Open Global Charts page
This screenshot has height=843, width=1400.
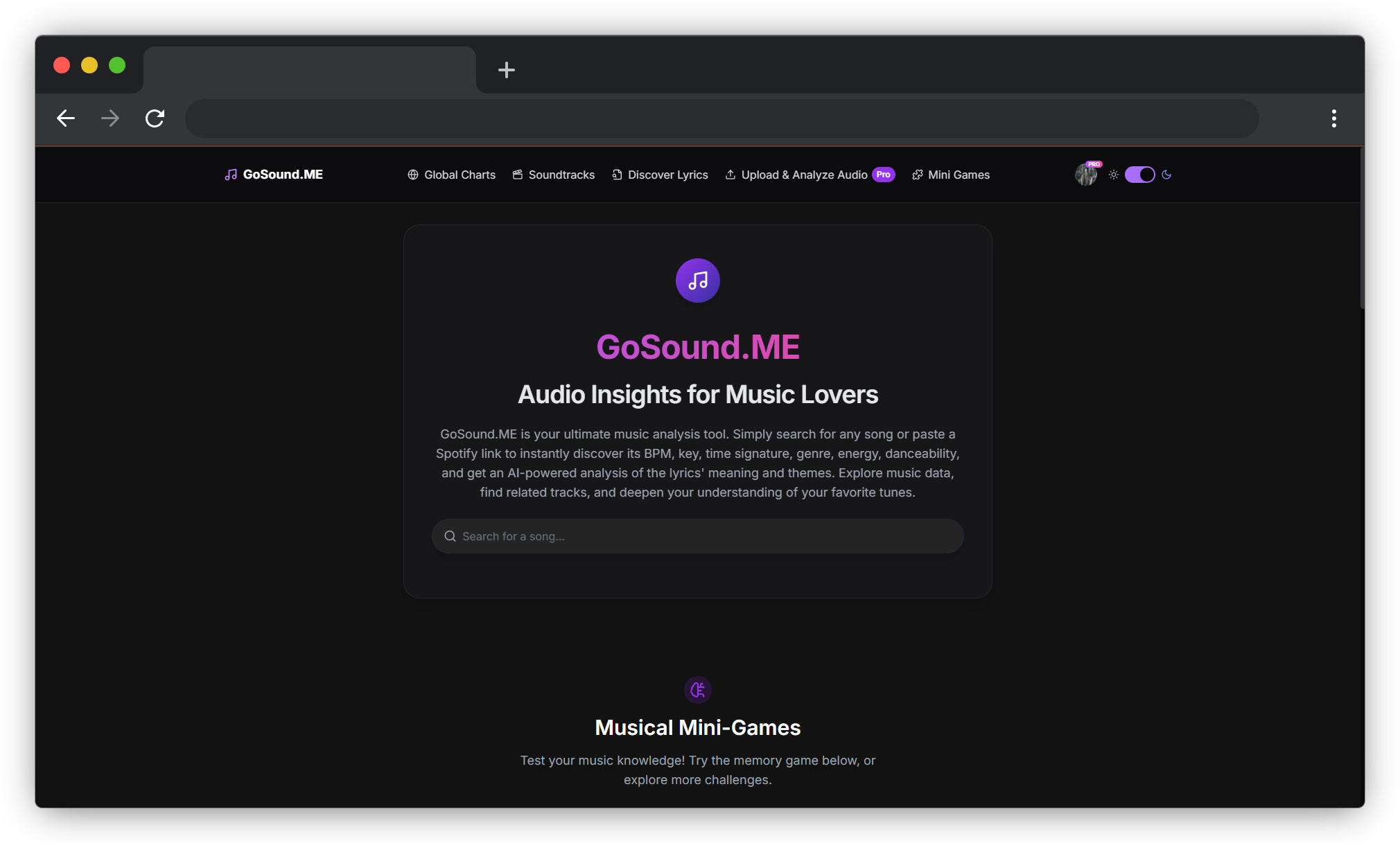451,175
